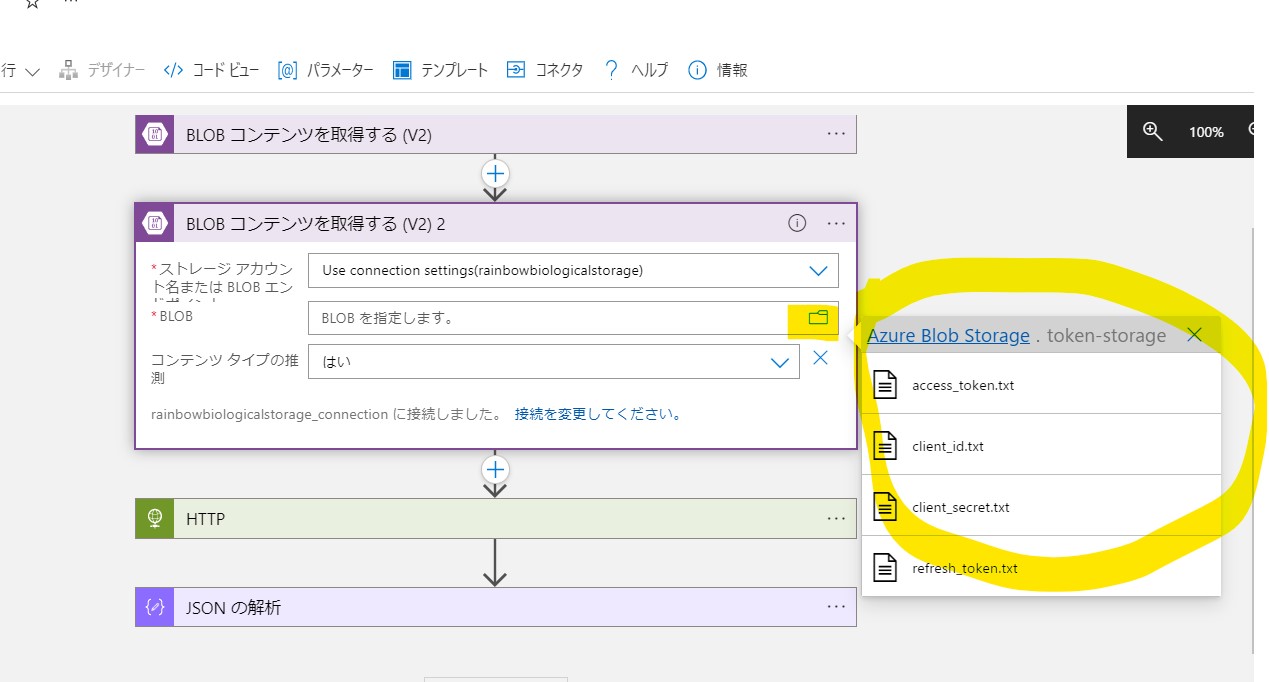Screen dimensions: 1269x682
Task: Open Parameters (パラメーター) in toolbar
Action: 325,70
